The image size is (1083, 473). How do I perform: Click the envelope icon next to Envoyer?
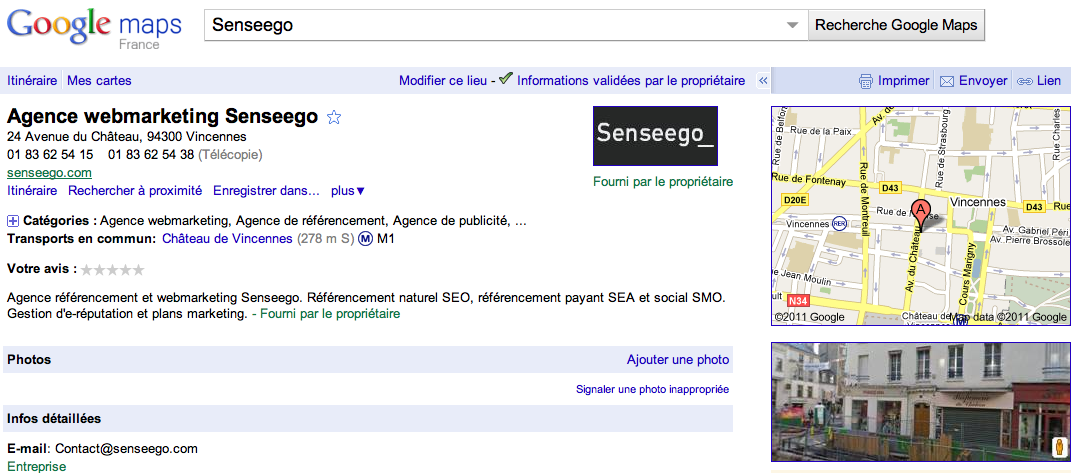[x=947, y=81]
